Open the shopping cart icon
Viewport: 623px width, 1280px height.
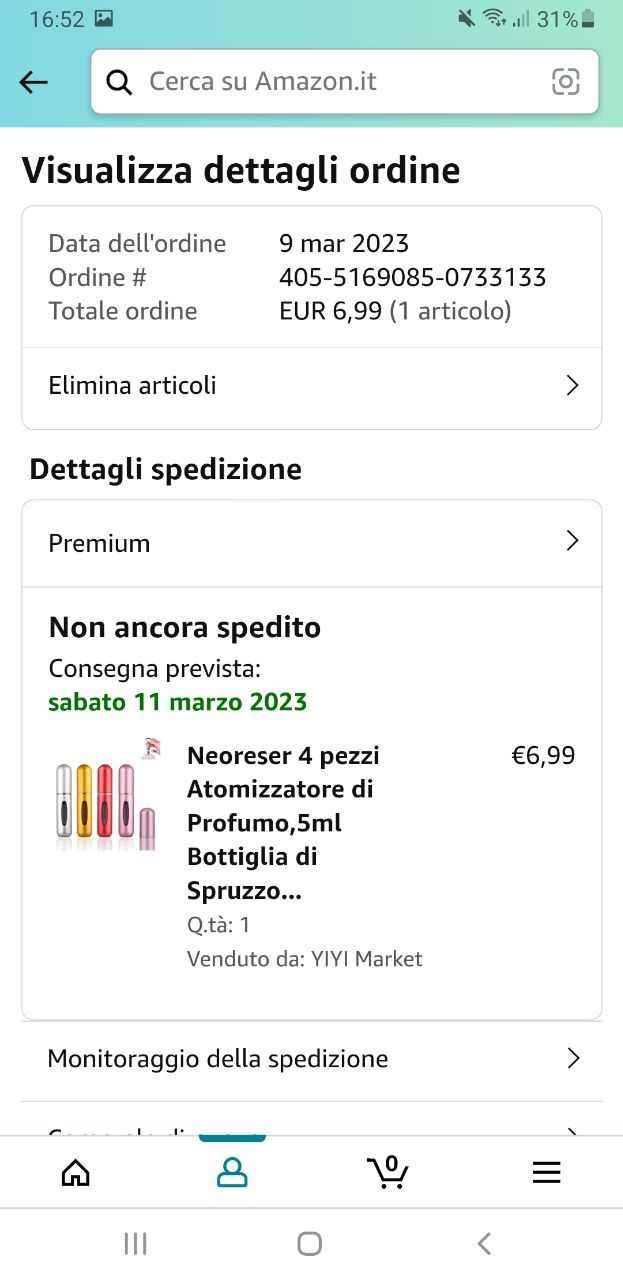[x=388, y=1171]
